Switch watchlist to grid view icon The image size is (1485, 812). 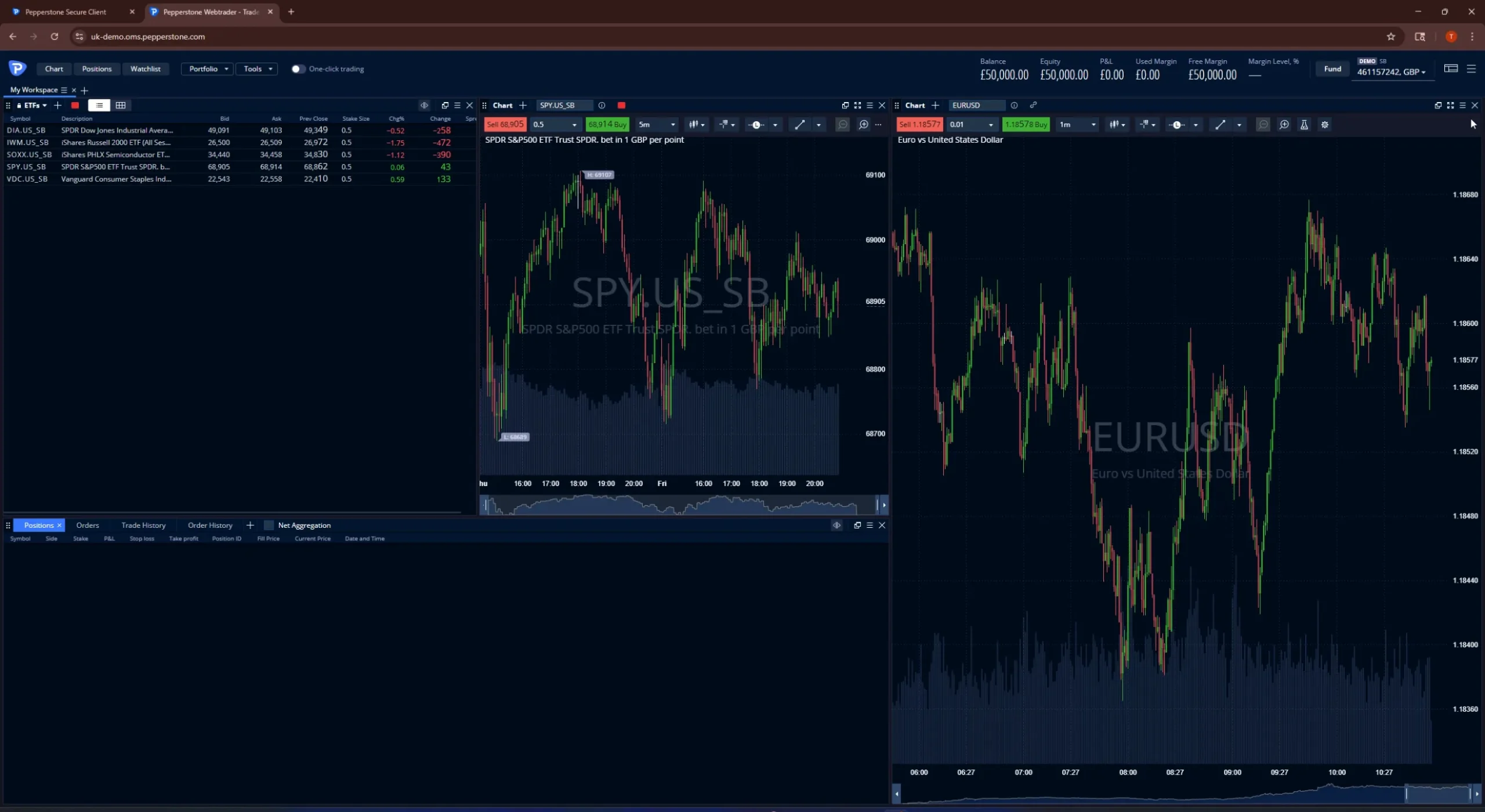click(121, 105)
